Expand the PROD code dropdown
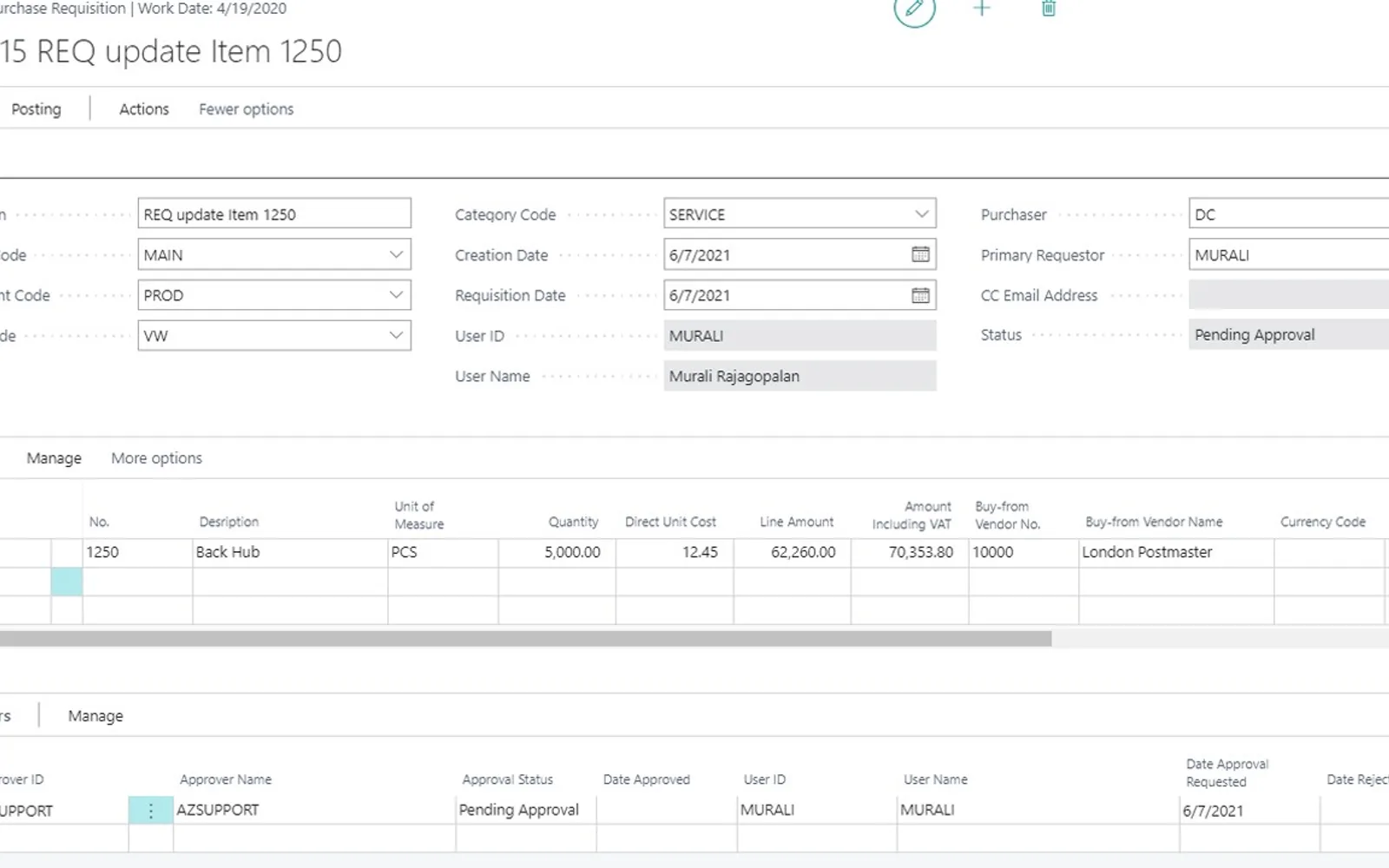This screenshot has width=1389, height=868. tap(396, 295)
